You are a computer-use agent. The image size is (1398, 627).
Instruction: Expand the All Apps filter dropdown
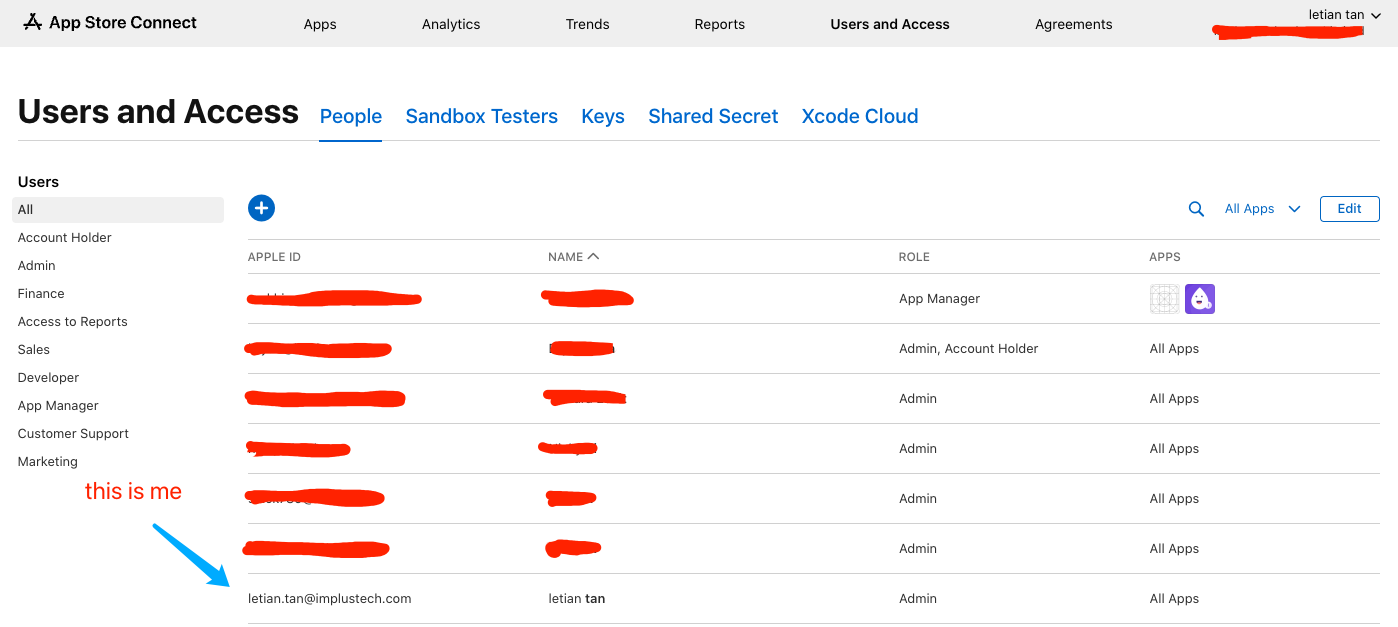[1263, 209]
